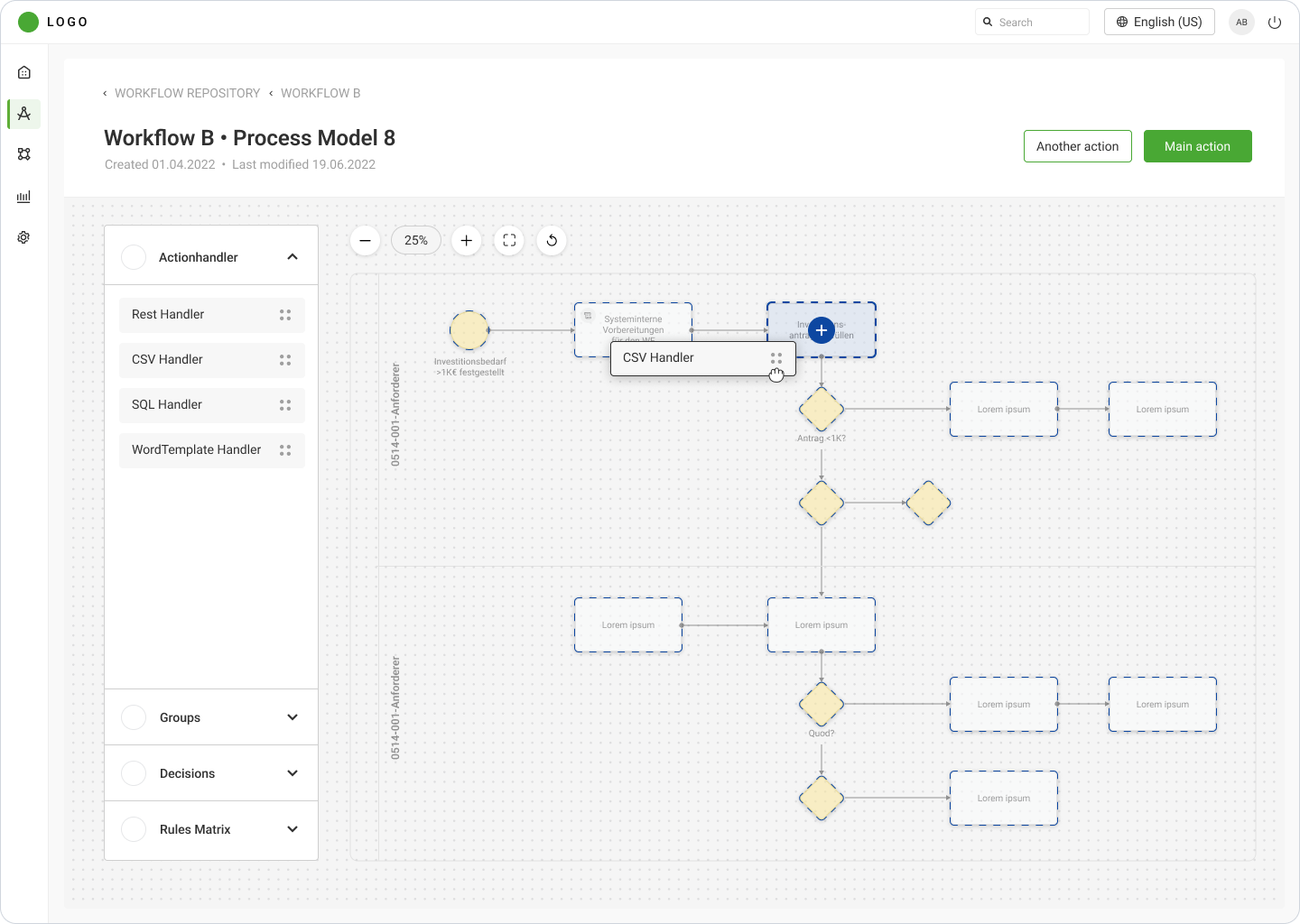Open the workflow modeler icon in the sidebar
Image resolution: width=1300 pixels, height=924 pixels.
coord(24,114)
